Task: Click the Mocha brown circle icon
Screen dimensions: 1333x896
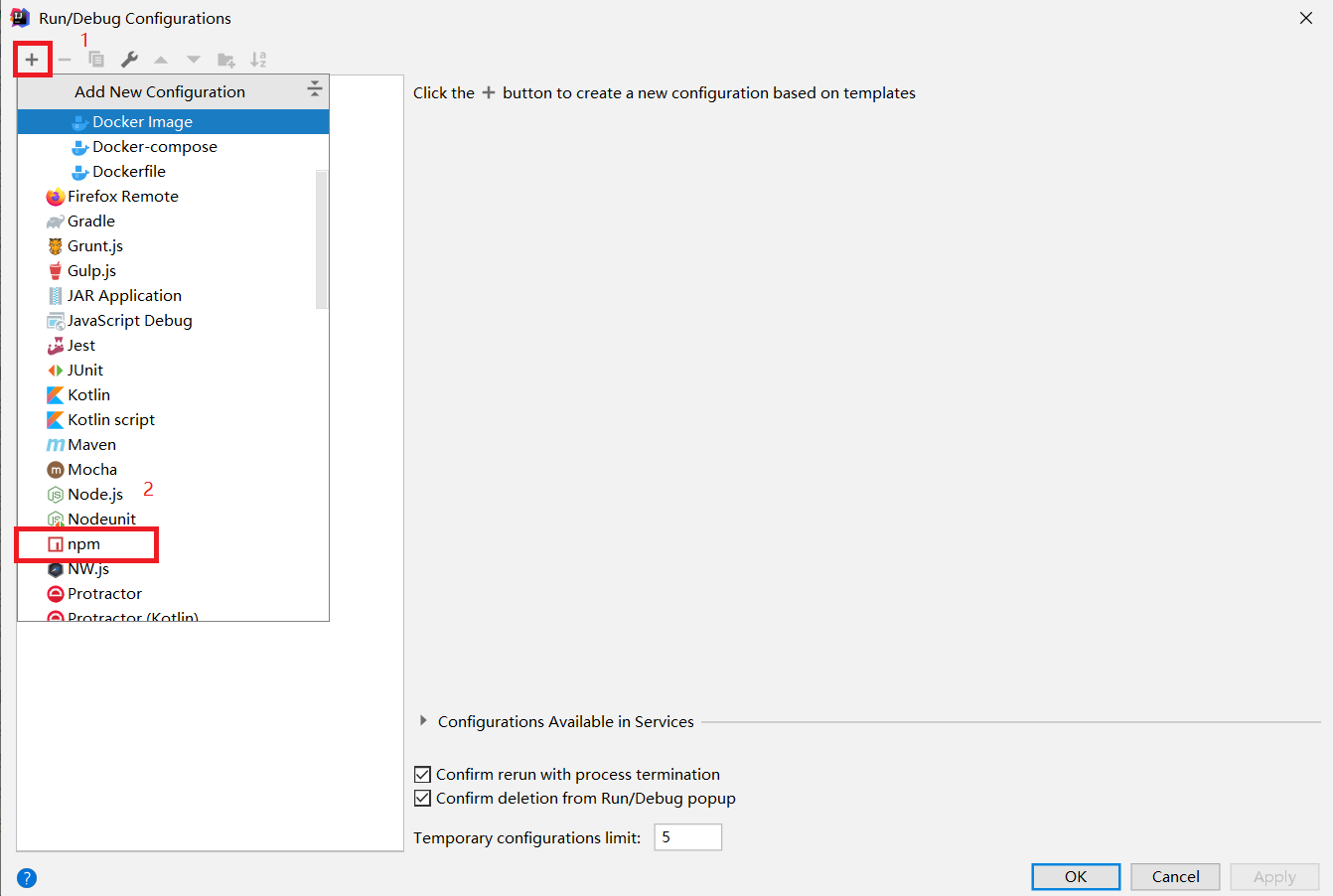Action: tap(56, 470)
